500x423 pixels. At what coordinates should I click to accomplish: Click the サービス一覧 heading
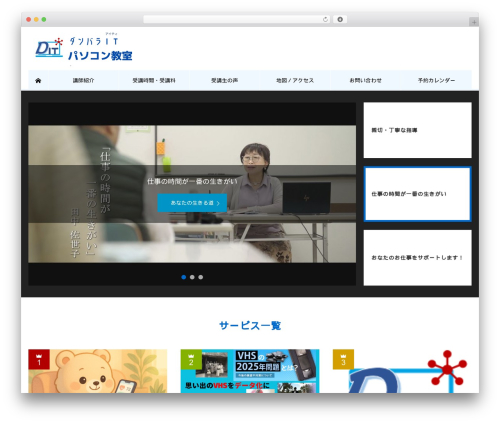pos(250,325)
